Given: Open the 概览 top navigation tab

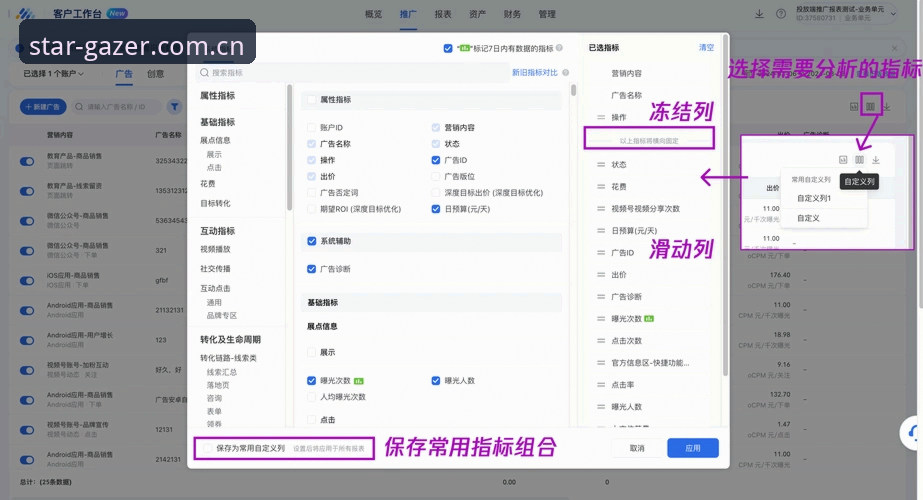Looking at the screenshot, I should (x=373, y=14).
